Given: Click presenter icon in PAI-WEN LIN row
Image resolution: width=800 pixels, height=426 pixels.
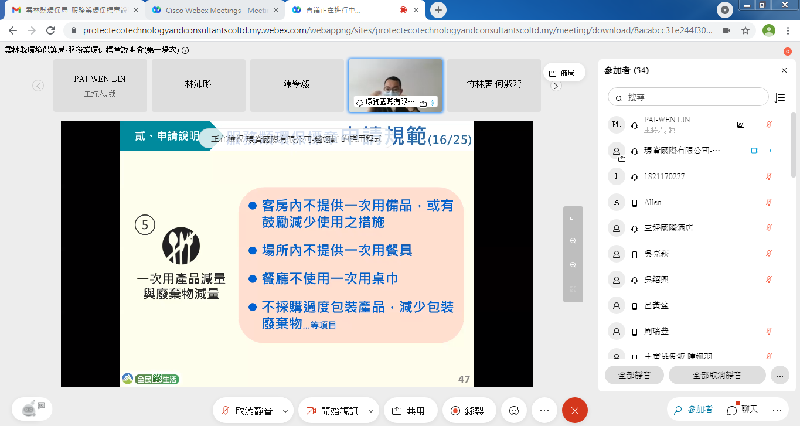Looking at the screenshot, I should pos(740,124).
